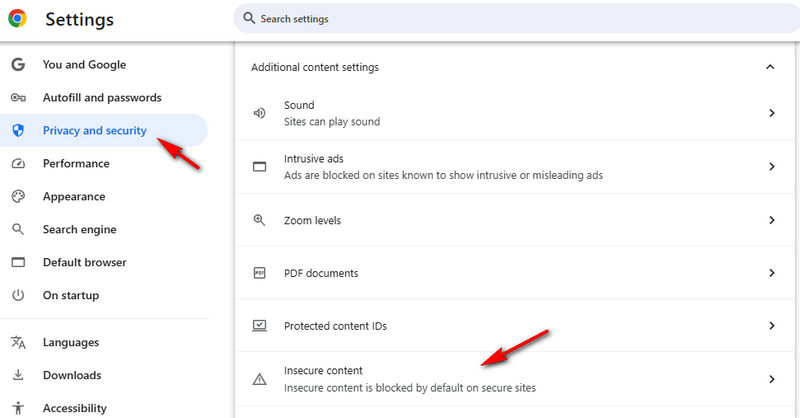Image resolution: width=800 pixels, height=418 pixels.
Task: Open Protected content IDs via its chevron
Action: 771,326
